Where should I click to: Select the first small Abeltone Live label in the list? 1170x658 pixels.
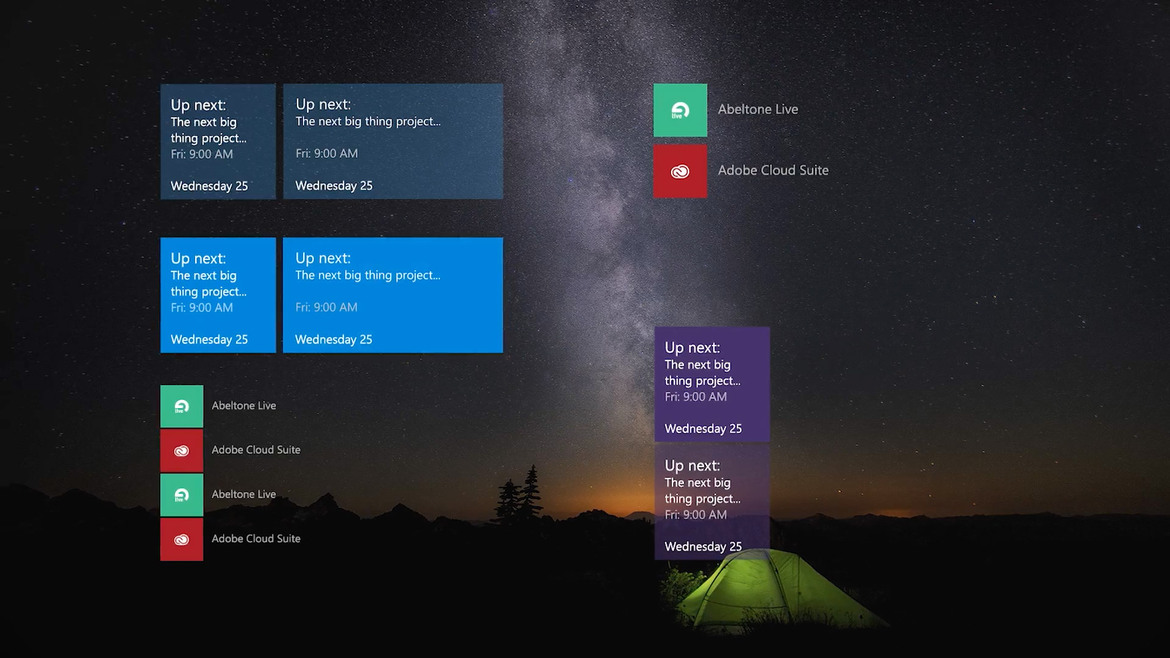[x=243, y=405]
